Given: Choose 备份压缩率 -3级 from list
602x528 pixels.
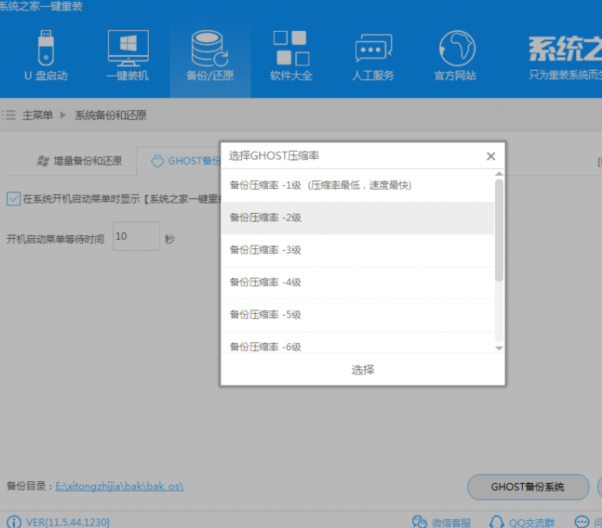Looking at the screenshot, I should click(266, 250).
